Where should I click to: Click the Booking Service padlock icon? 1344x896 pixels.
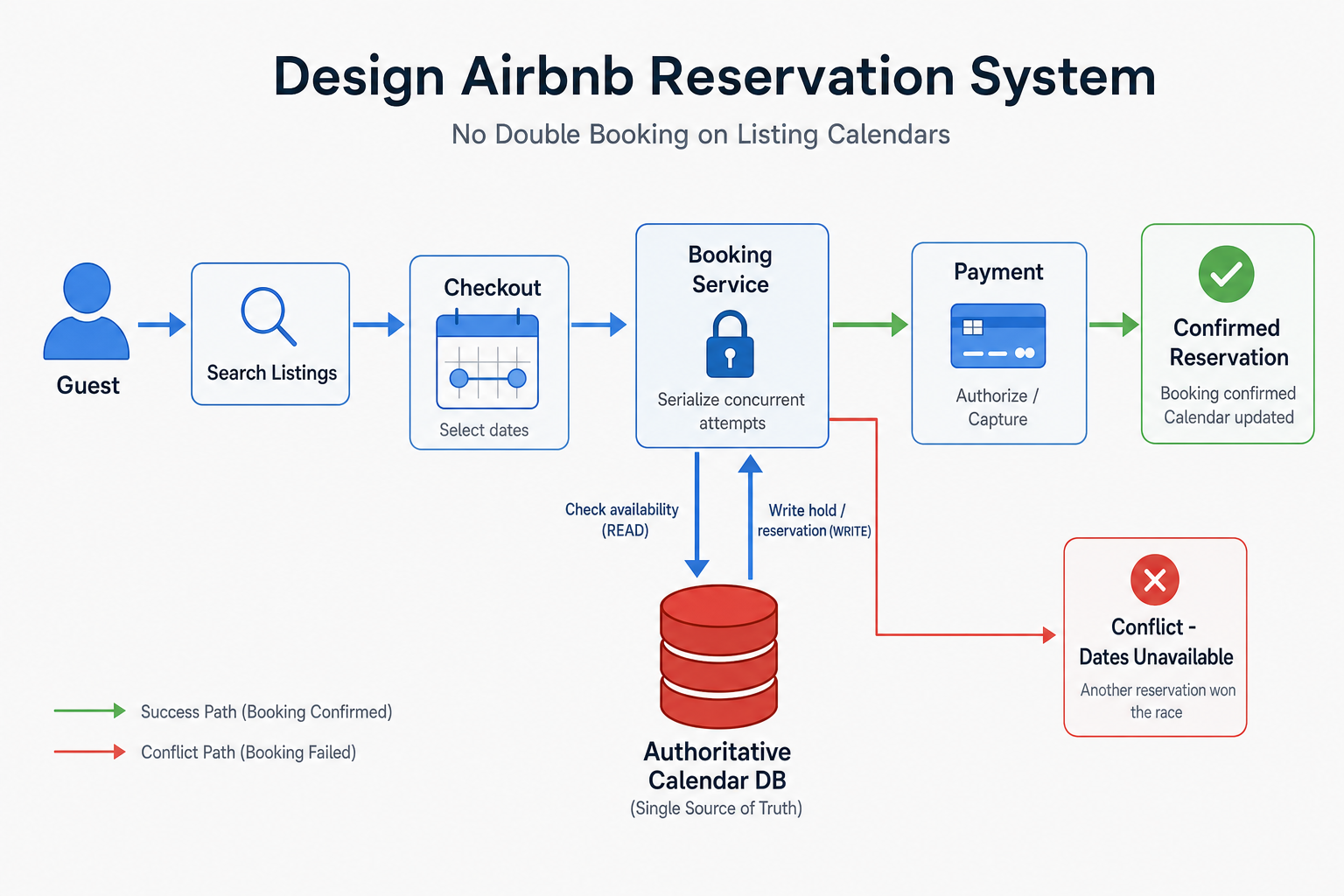point(730,345)
